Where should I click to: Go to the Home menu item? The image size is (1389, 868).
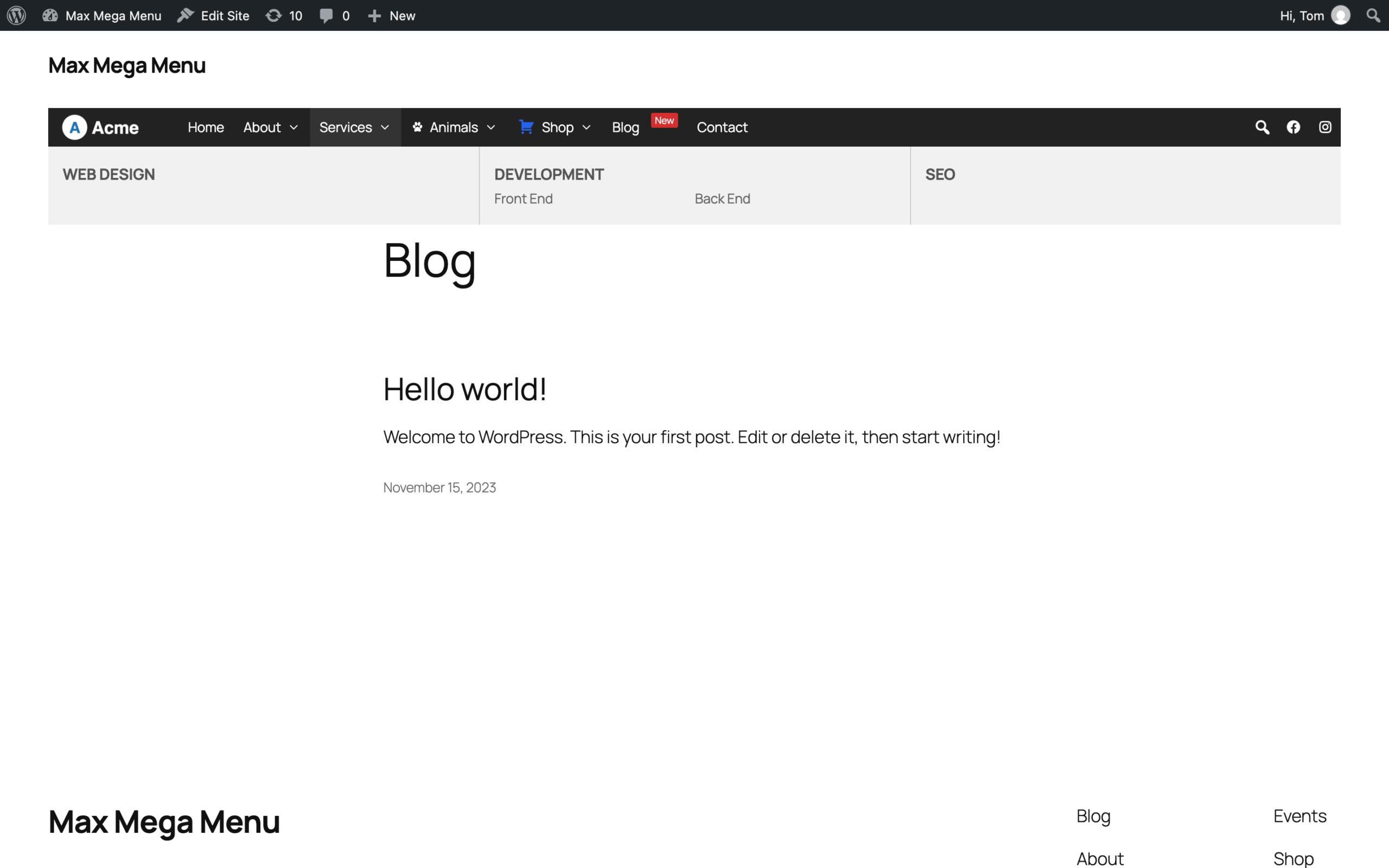[206, 127]
